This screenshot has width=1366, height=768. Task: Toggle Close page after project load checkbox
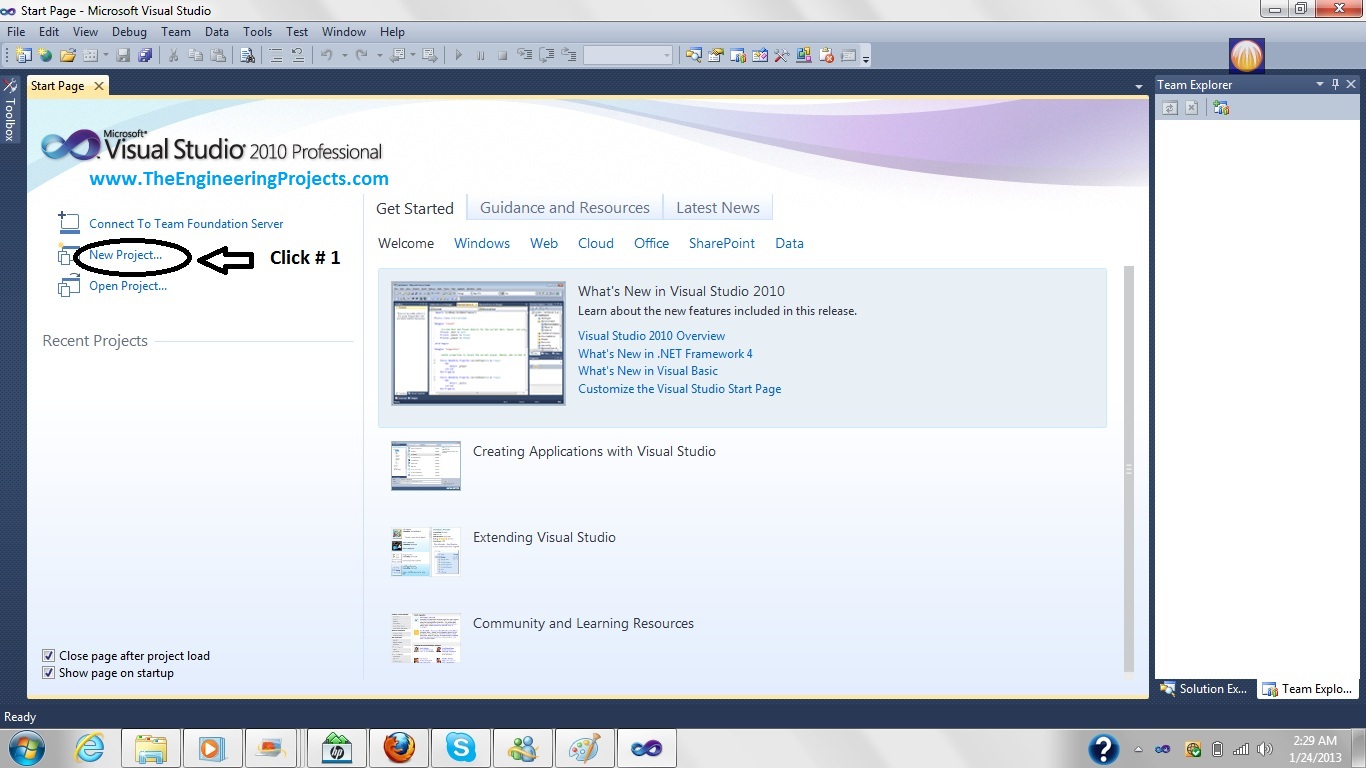click(48, 656)
